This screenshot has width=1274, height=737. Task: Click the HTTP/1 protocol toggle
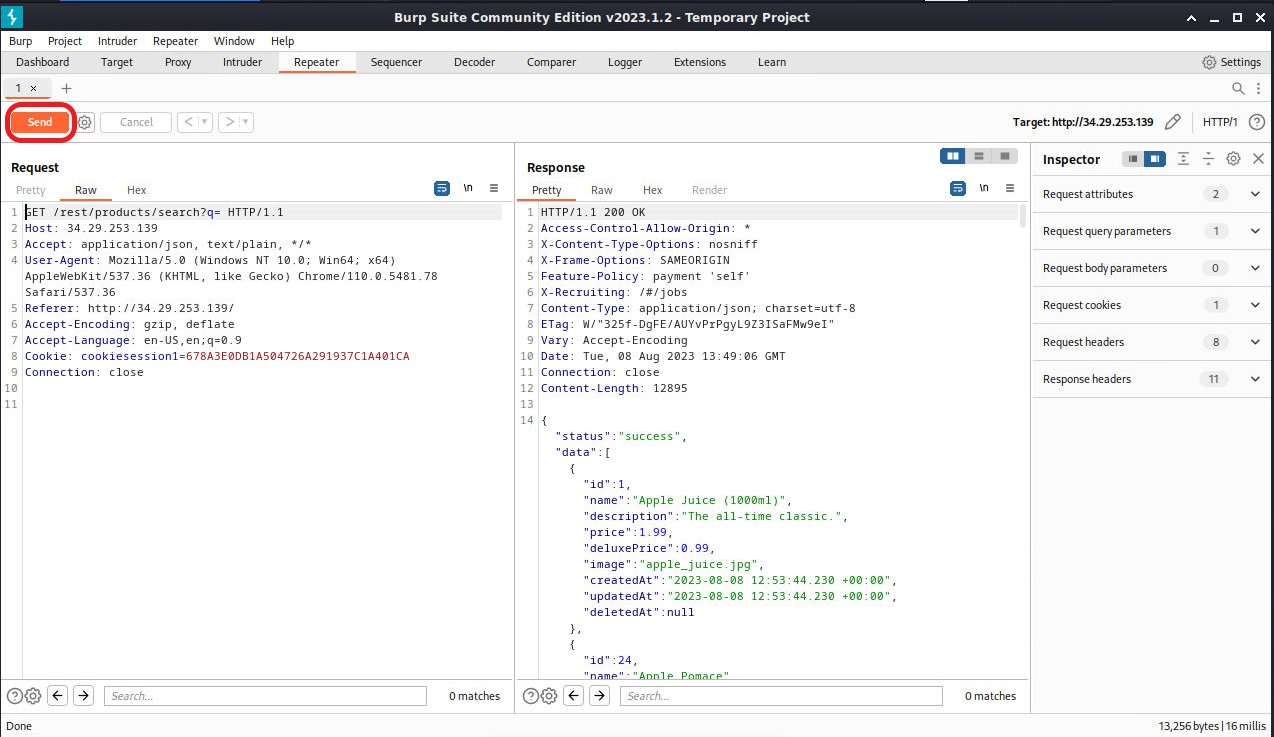pos(1220,122)
